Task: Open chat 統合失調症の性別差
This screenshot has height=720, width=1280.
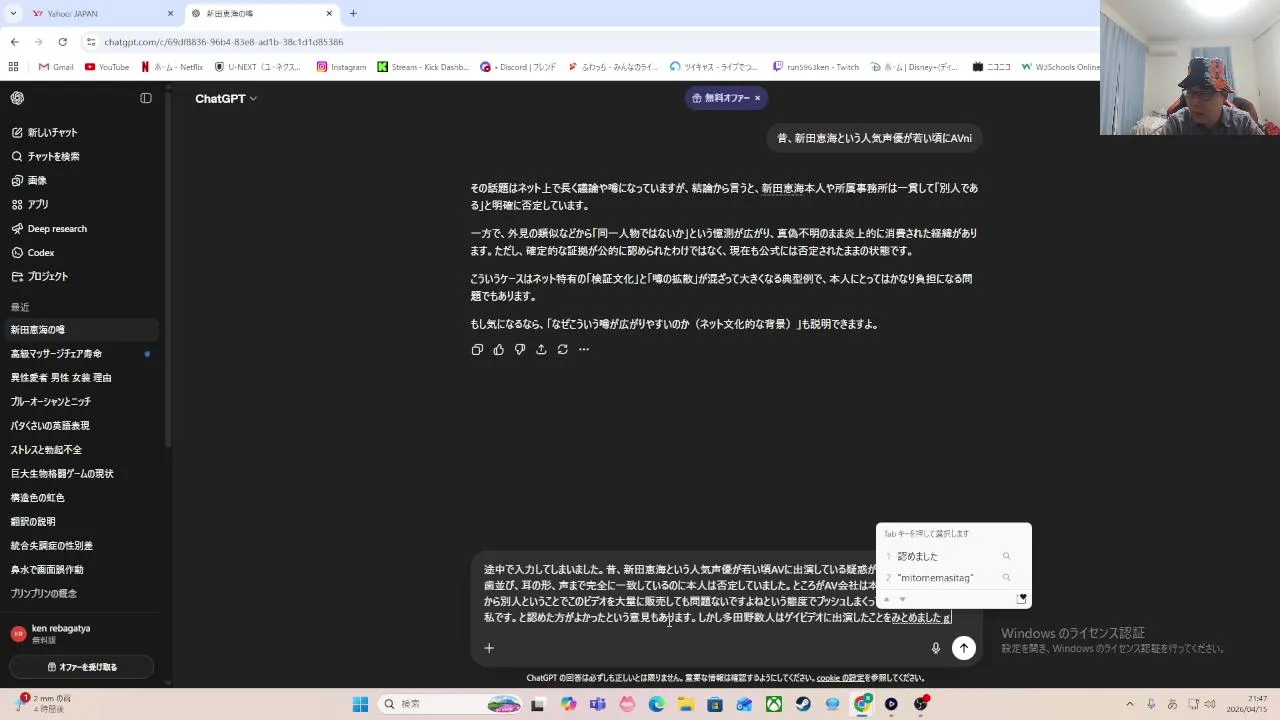Action: click(80, 546)
